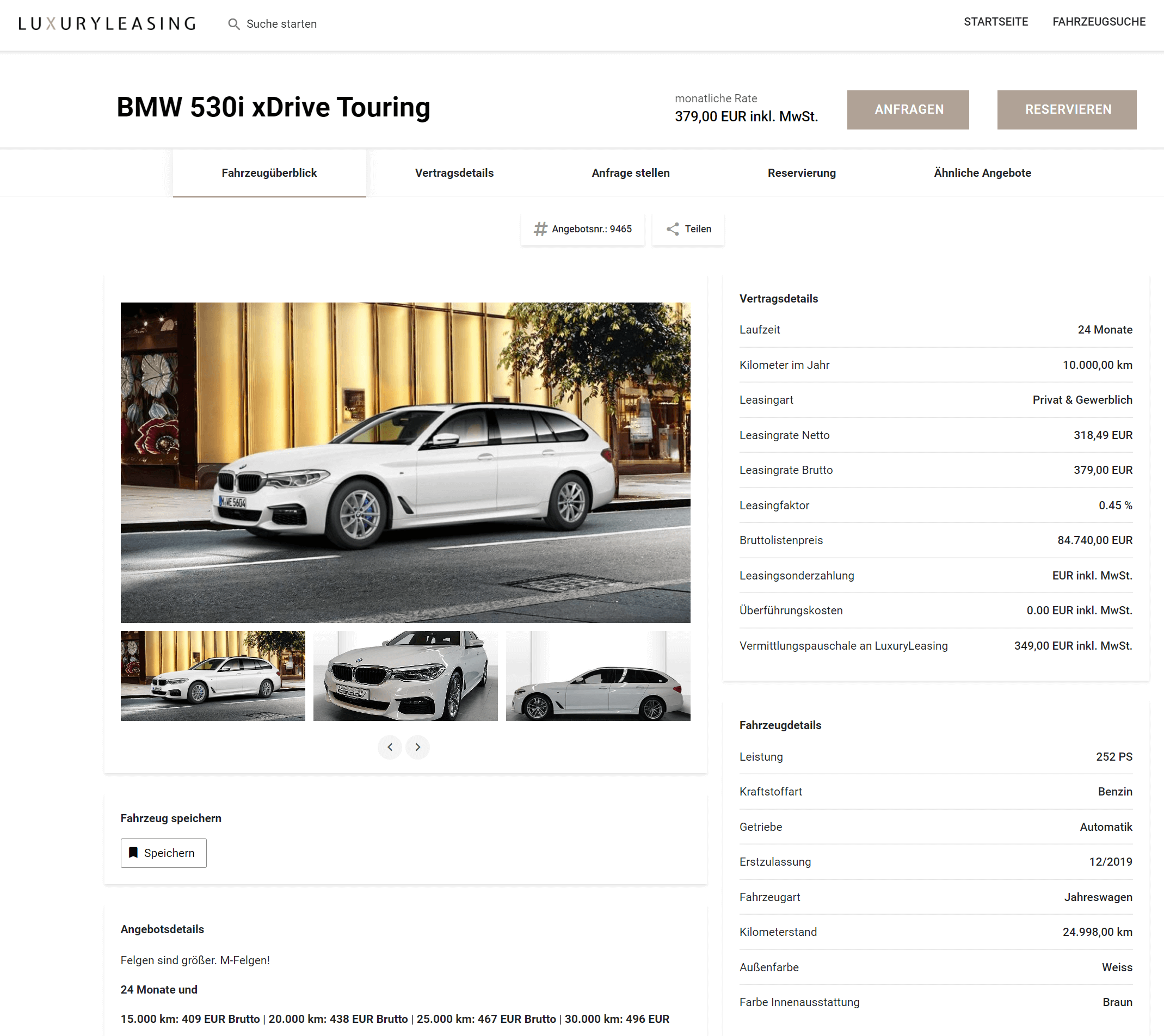Click the magnifier search icon
Screen dimensions: 1164x1036
(x=233, y=24)
